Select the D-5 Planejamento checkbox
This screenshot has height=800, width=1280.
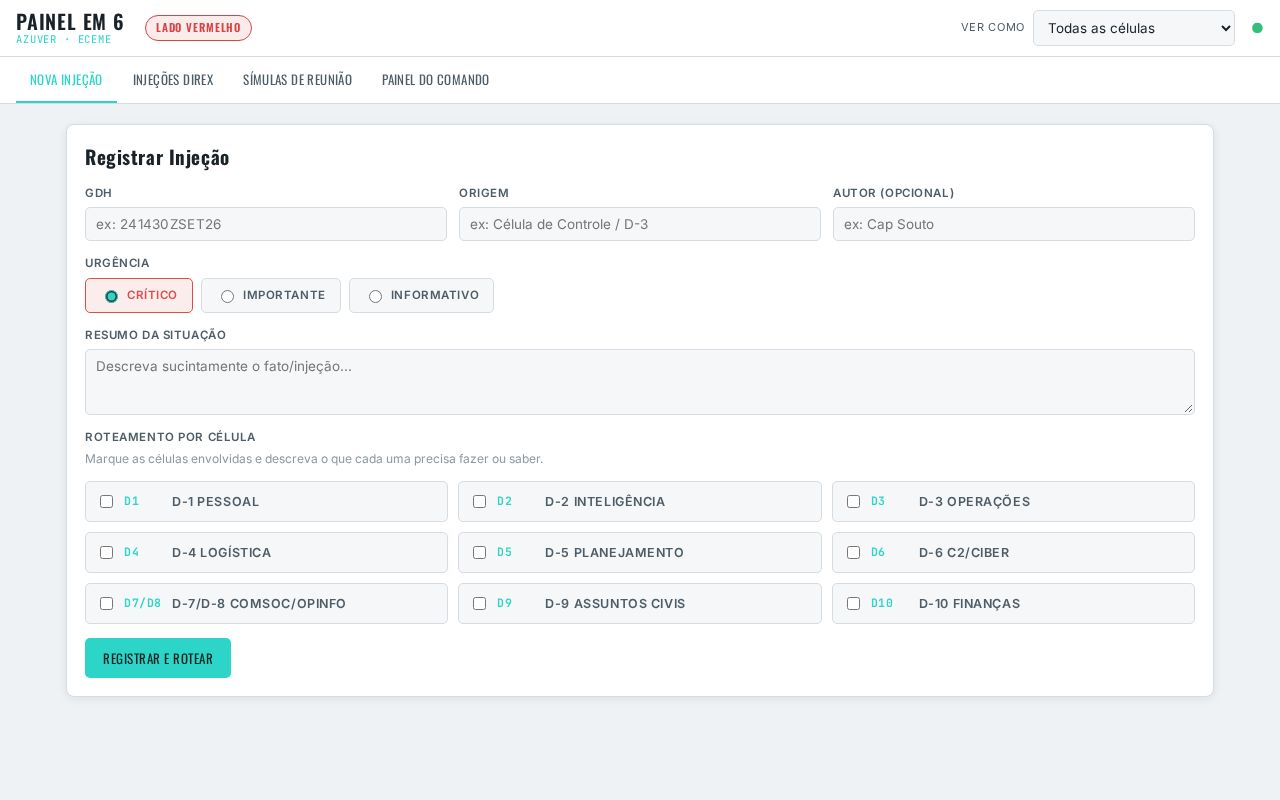(x=479, y=553)
